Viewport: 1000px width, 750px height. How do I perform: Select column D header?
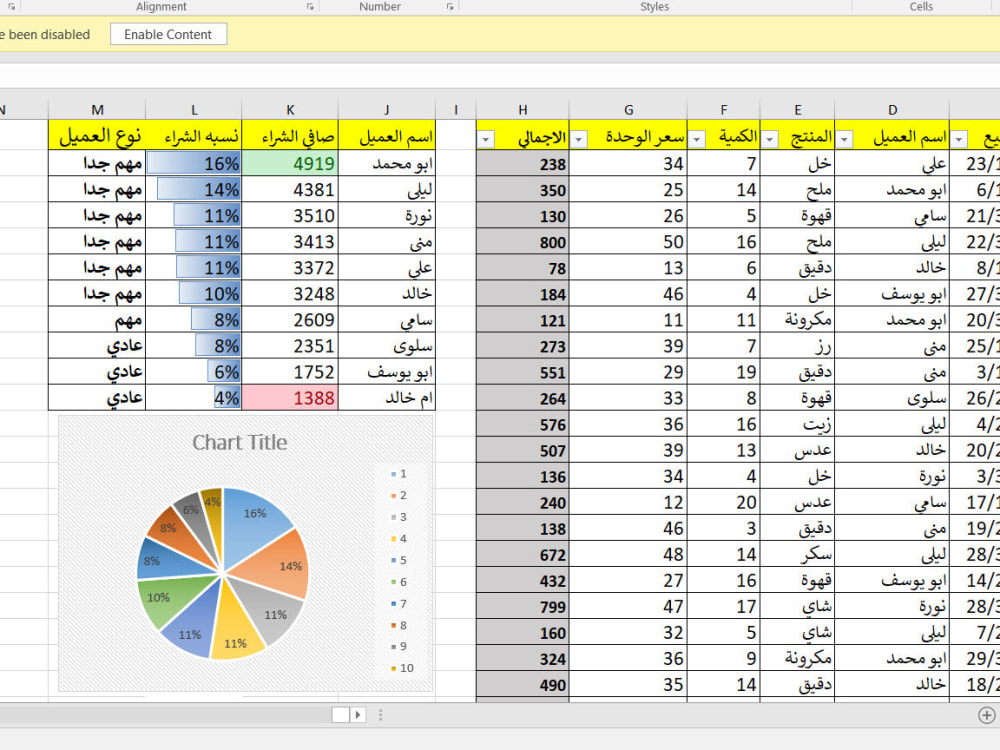tap(892, 110)
